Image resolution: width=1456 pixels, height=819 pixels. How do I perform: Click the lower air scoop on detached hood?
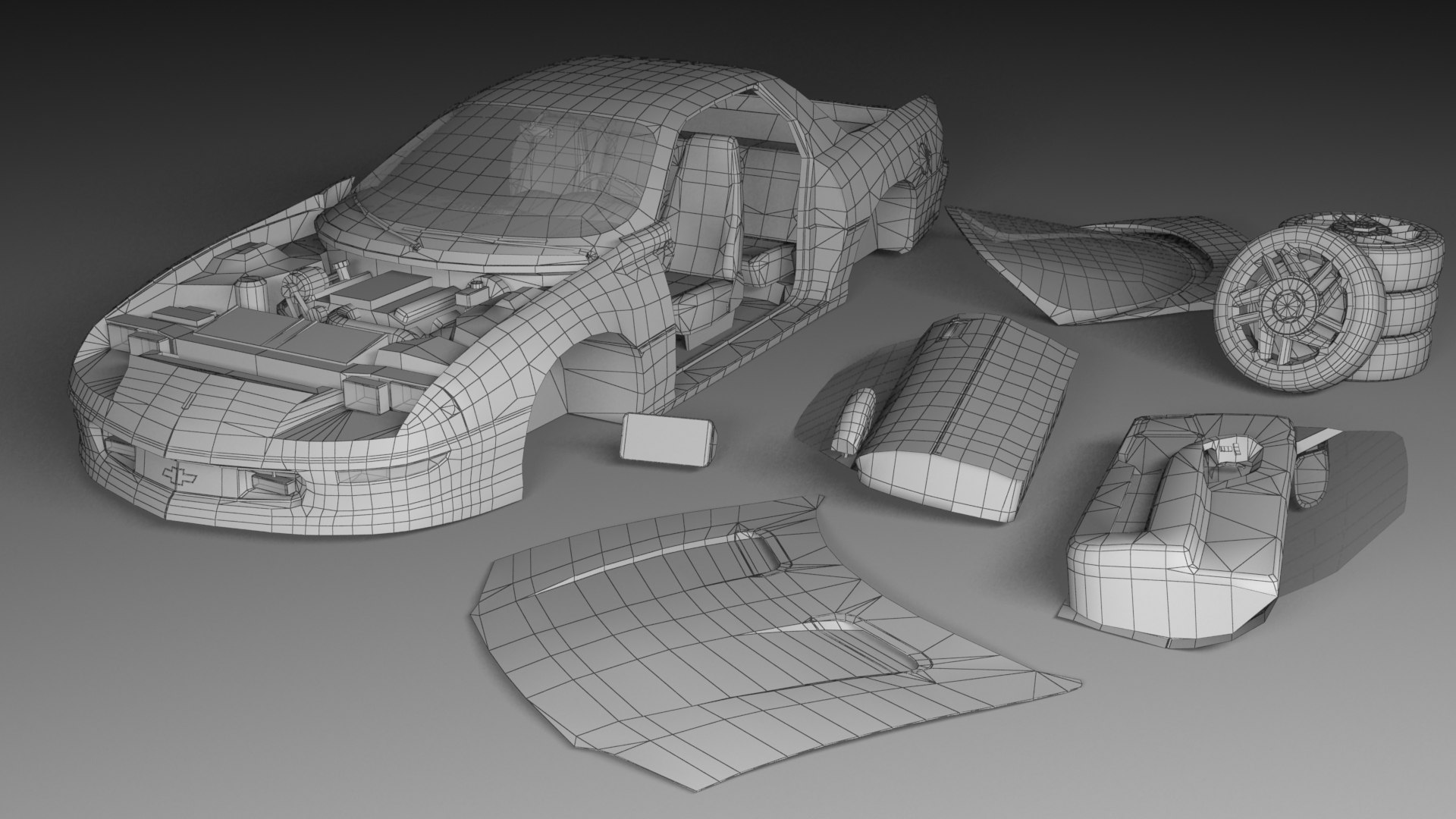pyautogui.click(x=872, y=644)
